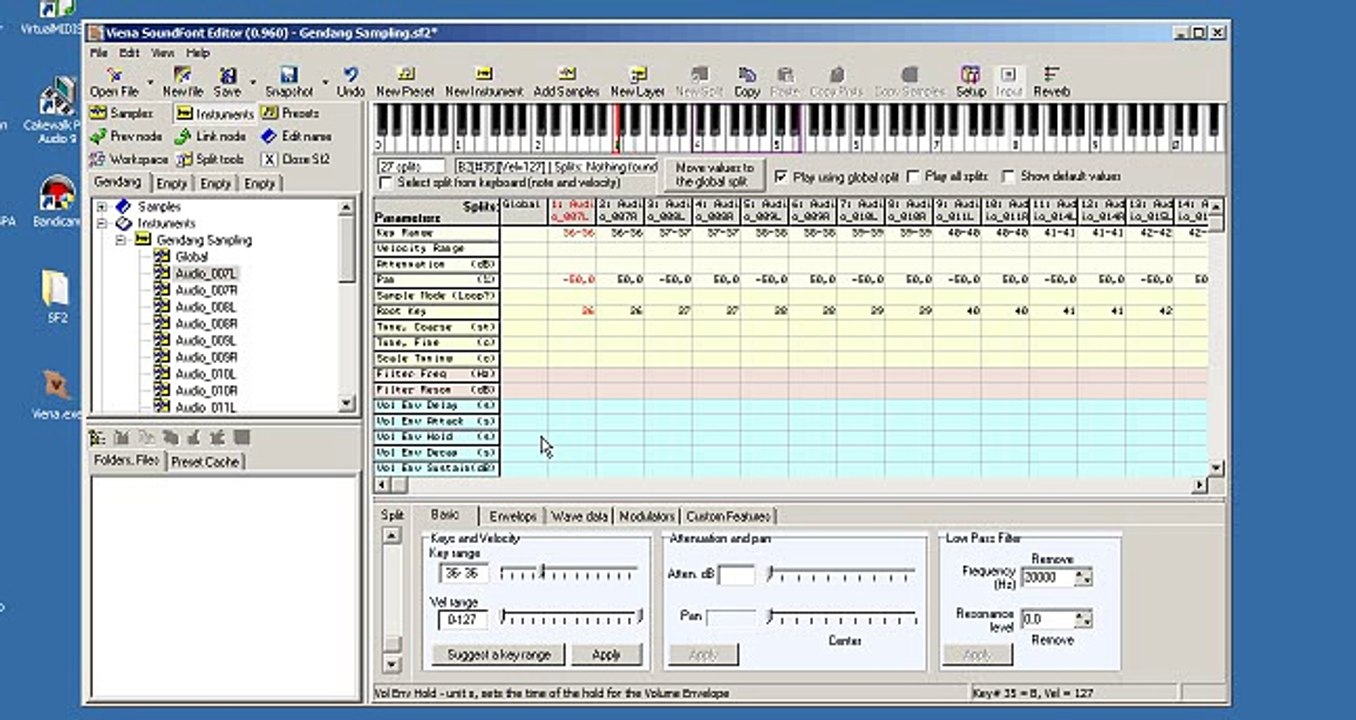The height and width of the screenshot is (720, 1356).
Task: Open the dropdown arrow beside Snapshot
Action: tap(325, 83)
